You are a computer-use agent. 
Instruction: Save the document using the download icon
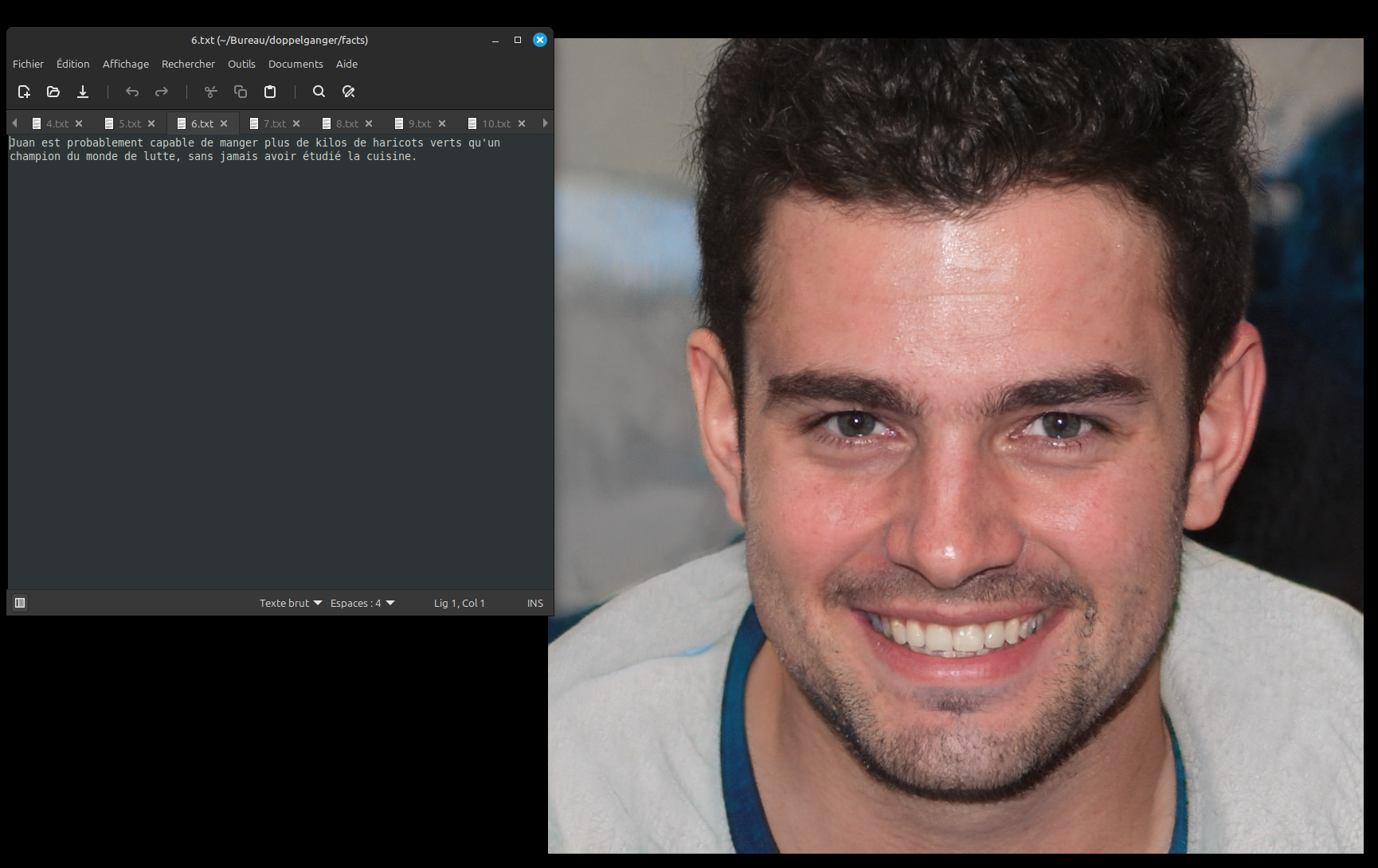(83, 92)
